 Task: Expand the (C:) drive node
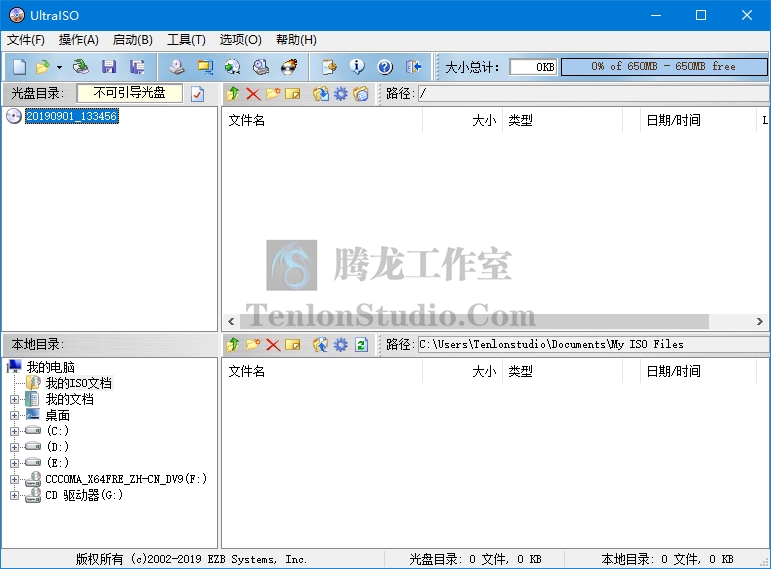click(x=14, y=431)
